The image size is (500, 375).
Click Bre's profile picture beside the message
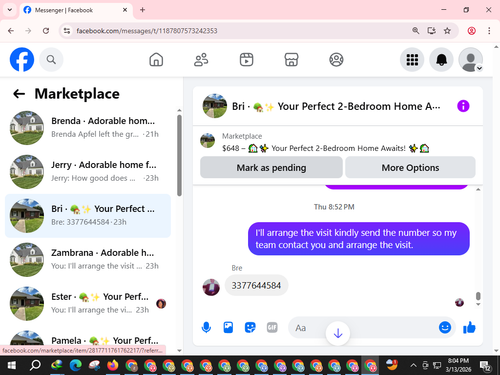(x=211, y=287)
